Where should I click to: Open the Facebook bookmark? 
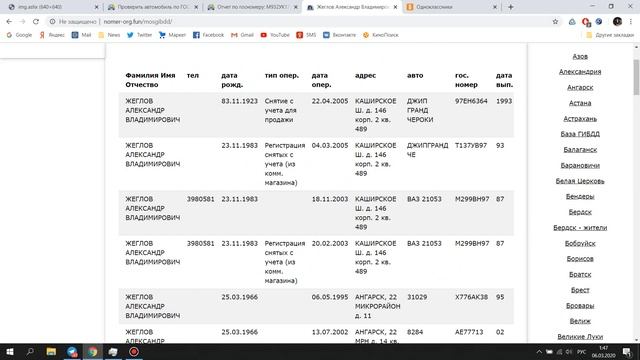208,35
